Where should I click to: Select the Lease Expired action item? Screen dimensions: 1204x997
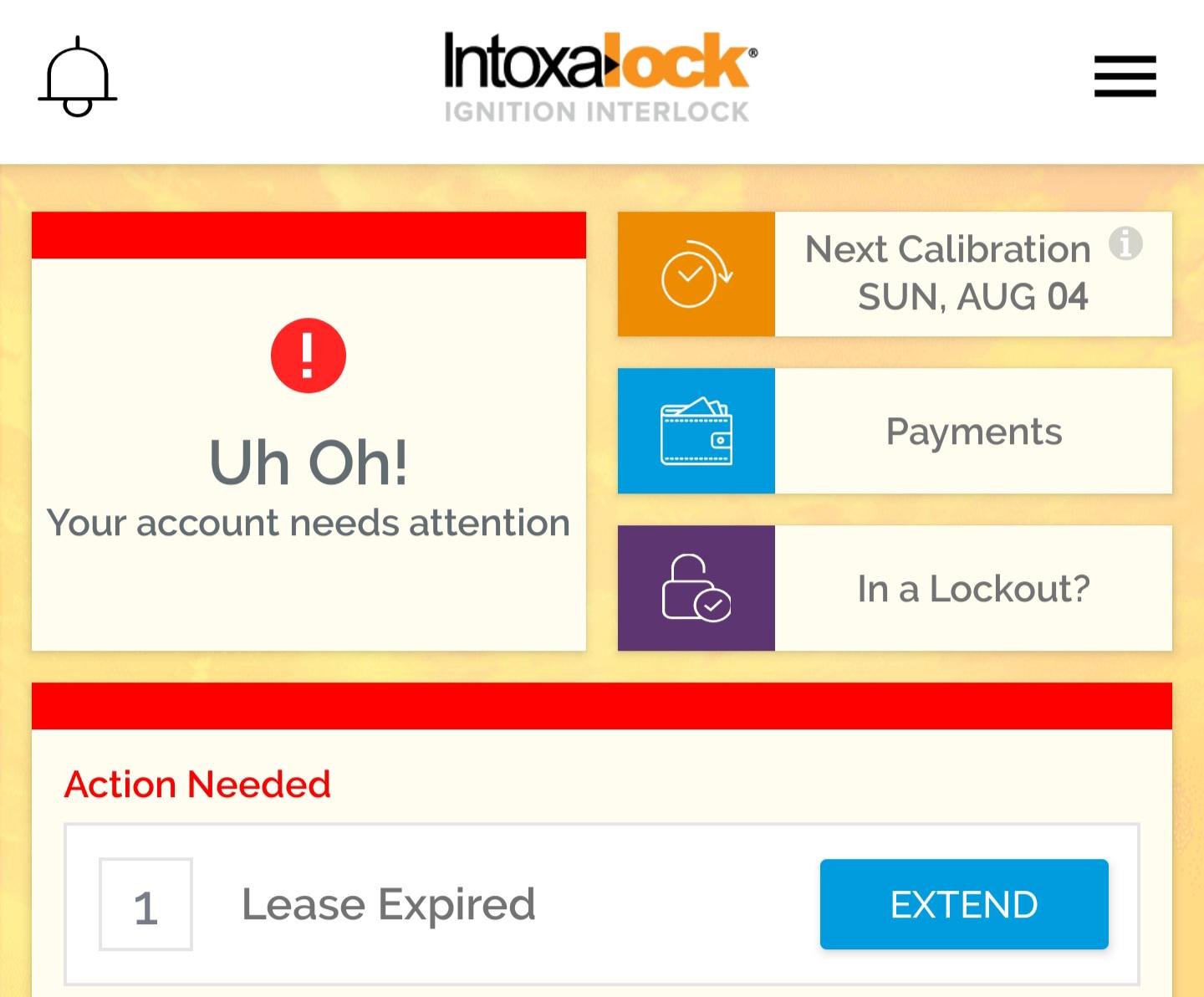point(388,904)
